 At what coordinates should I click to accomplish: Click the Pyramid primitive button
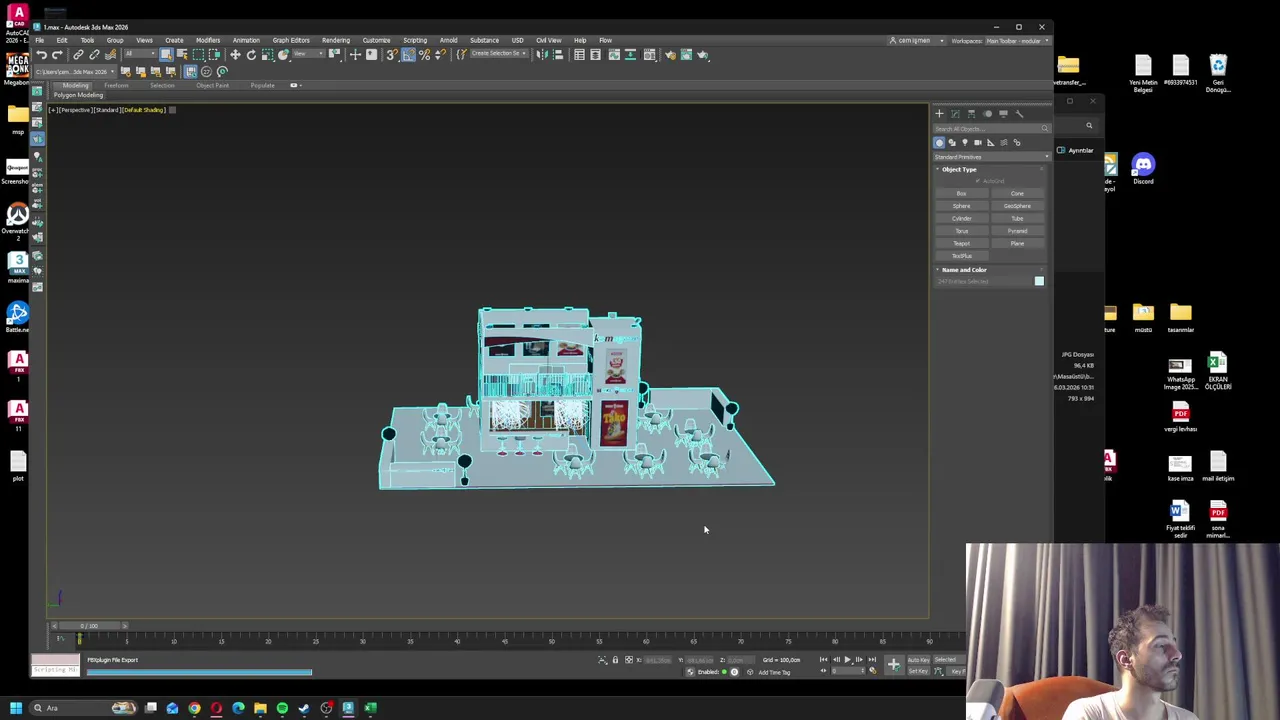pos(1017,231)
